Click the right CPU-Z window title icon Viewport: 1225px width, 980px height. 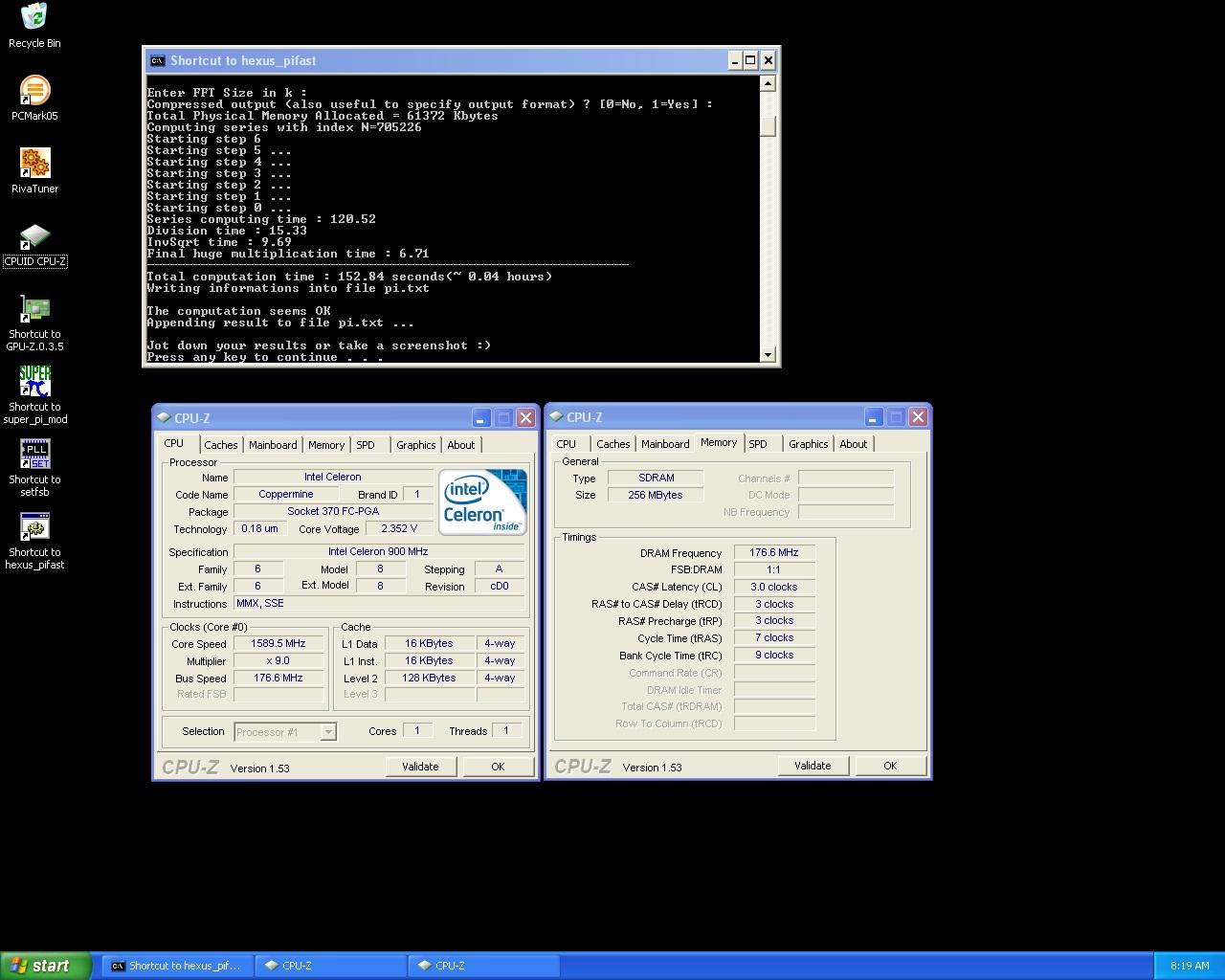(x=556, y=417)
